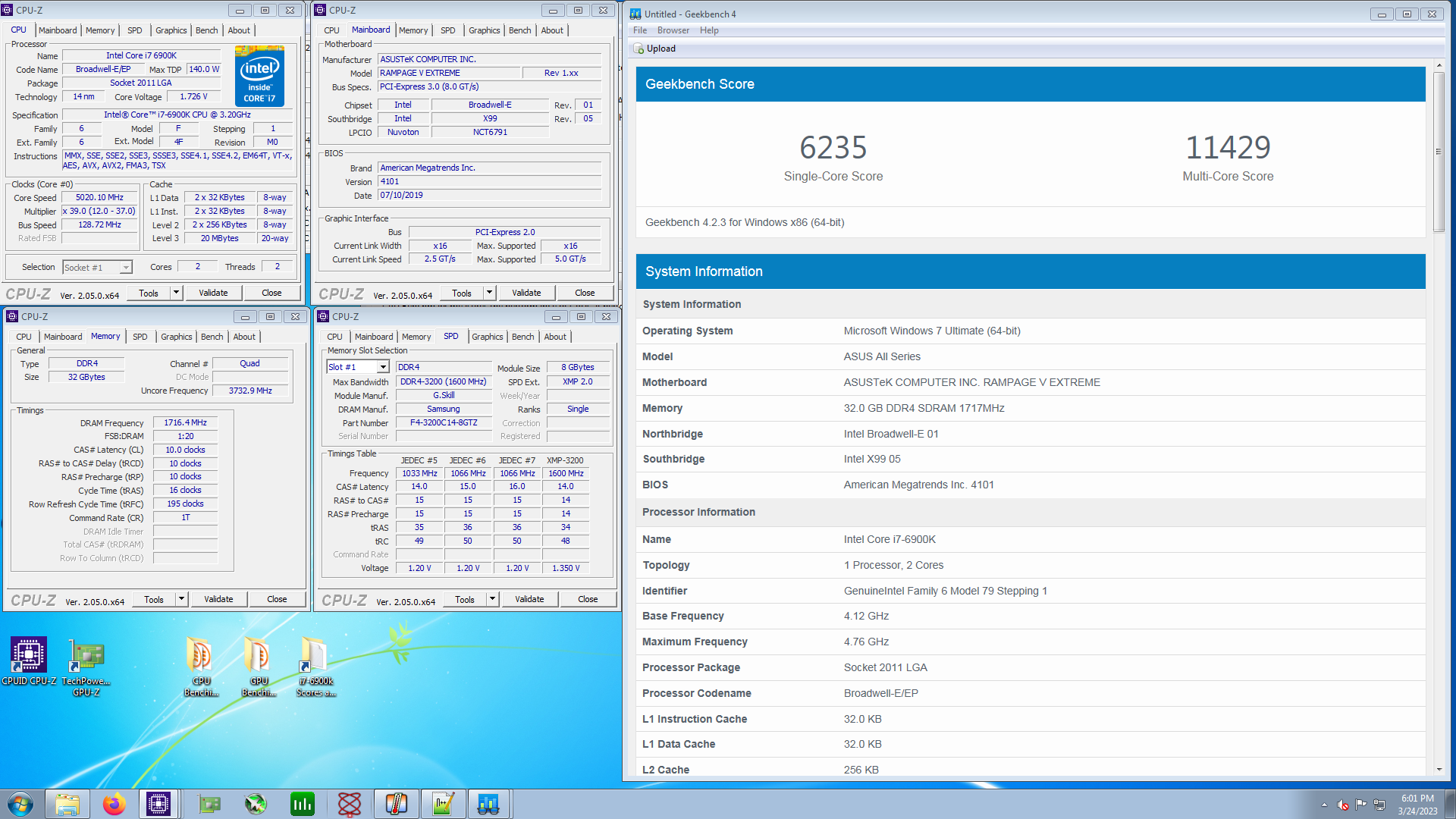Click Validate in the SPD tab window
Image resolution: width=1456 pixels, height=819 pixels.
coord(529,599)
